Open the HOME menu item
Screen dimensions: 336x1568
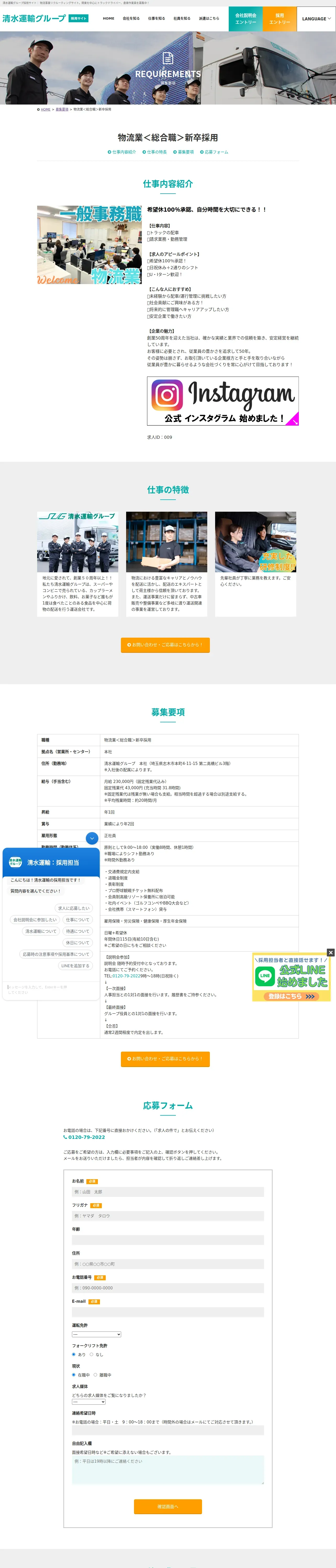[109, 19]
